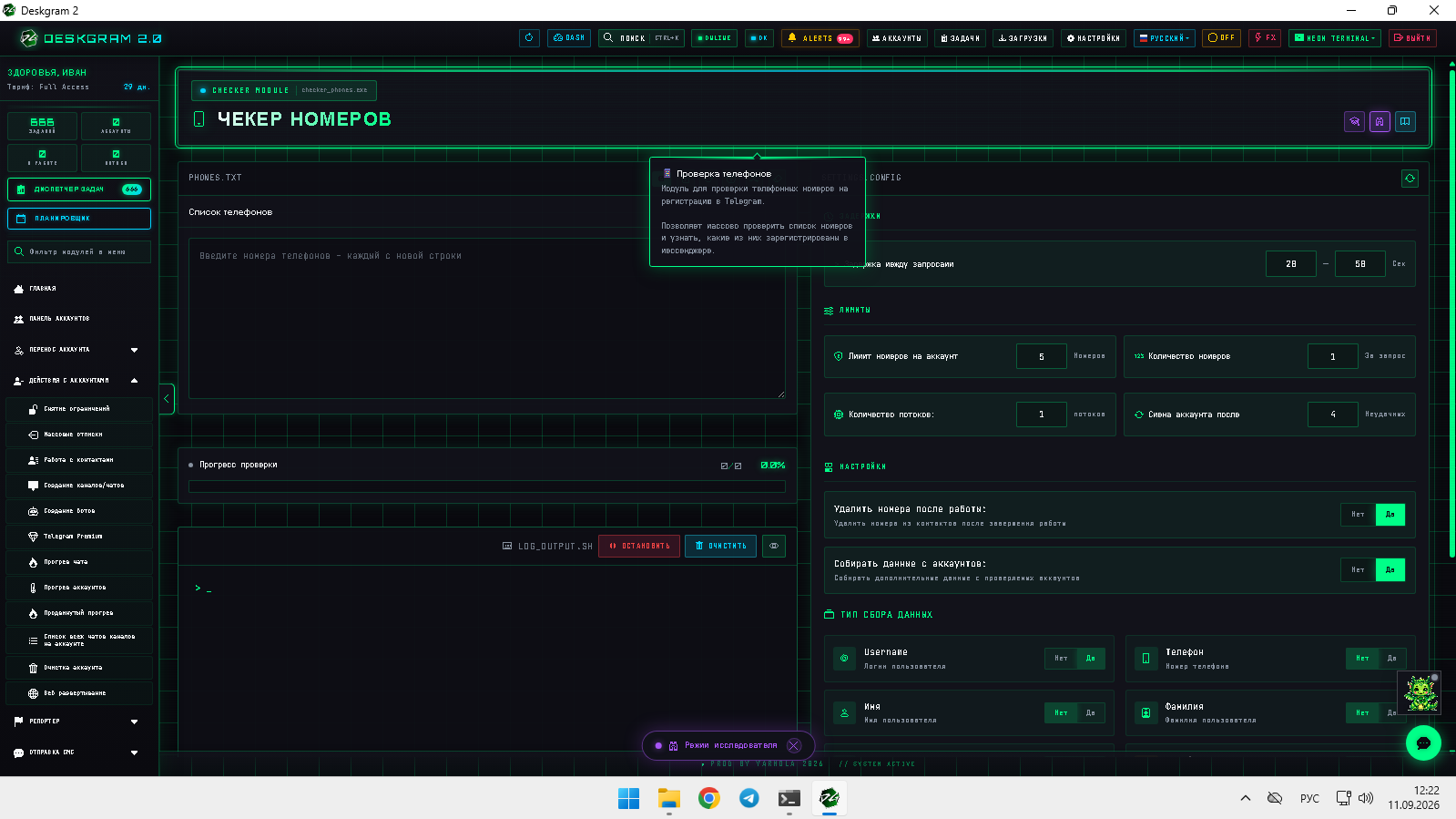Click the purple graduation cap icon in header

point(1354,121)
